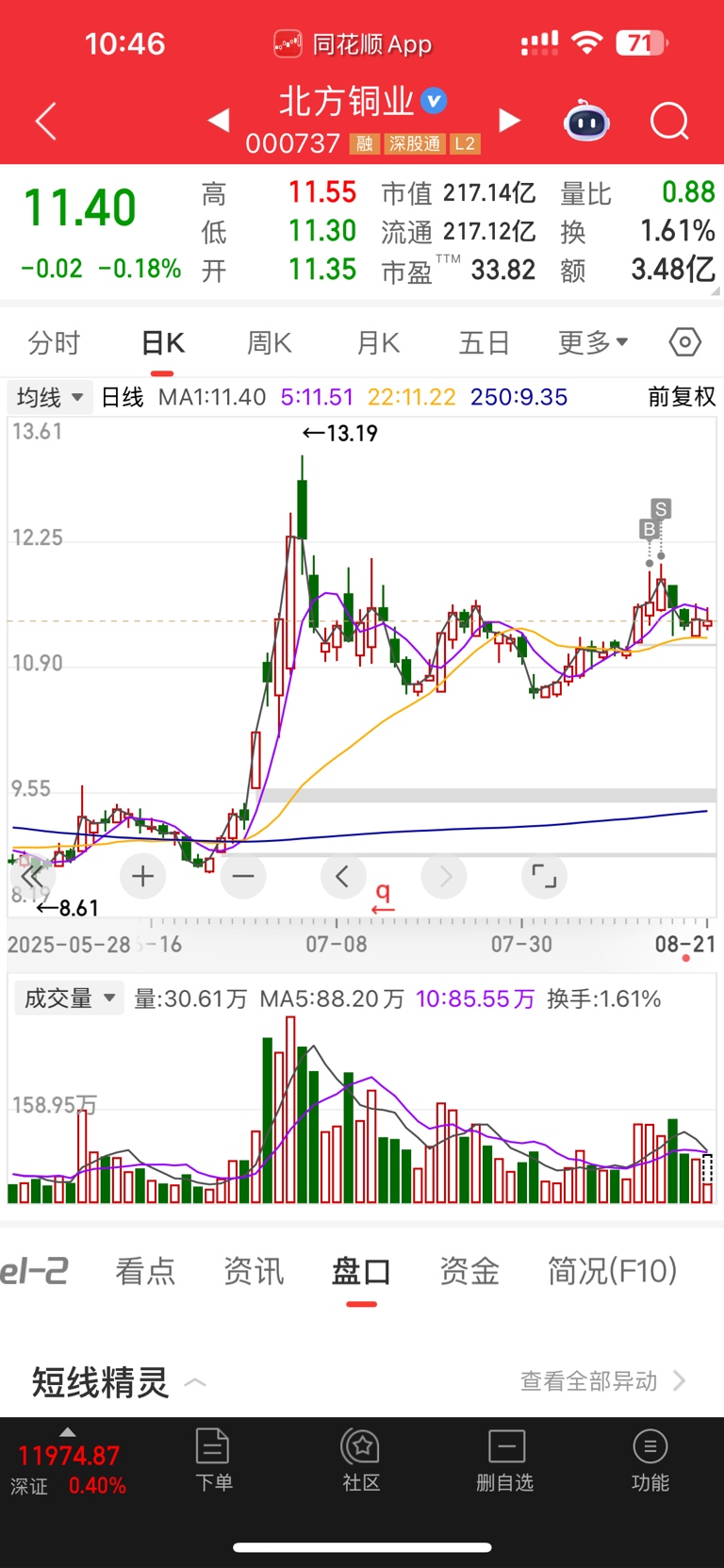Tap the 8.61 low price label
724x1568 pixels.
67,908
